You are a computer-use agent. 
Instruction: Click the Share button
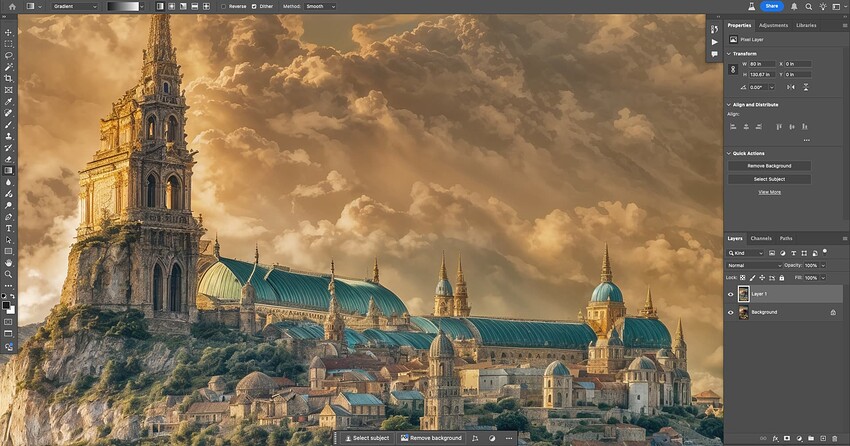click(771, 7)
